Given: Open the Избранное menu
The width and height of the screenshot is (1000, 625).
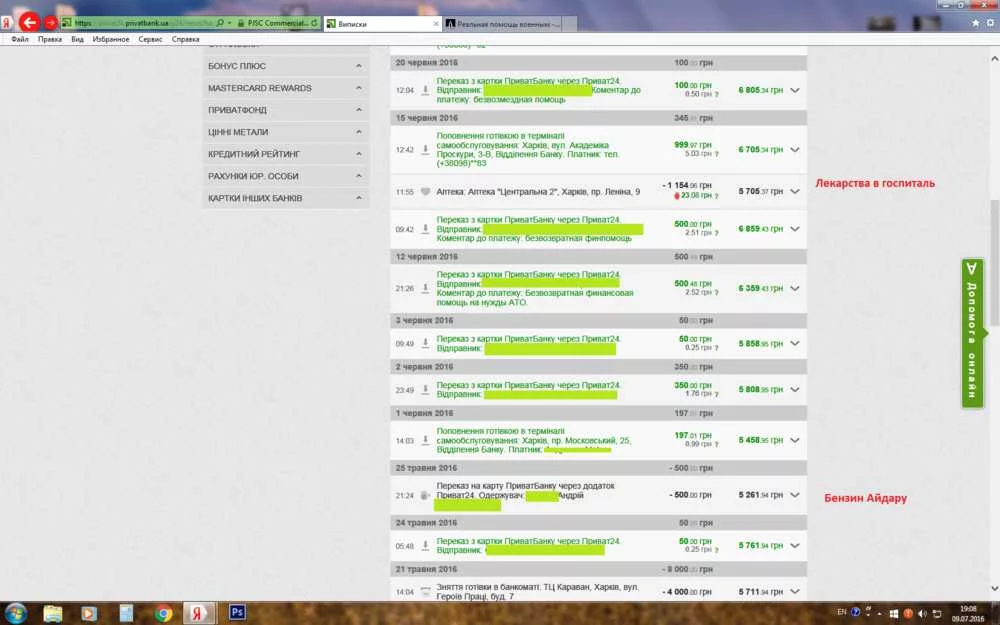Looking at the screenshot, I should click(x=111, y=40).
